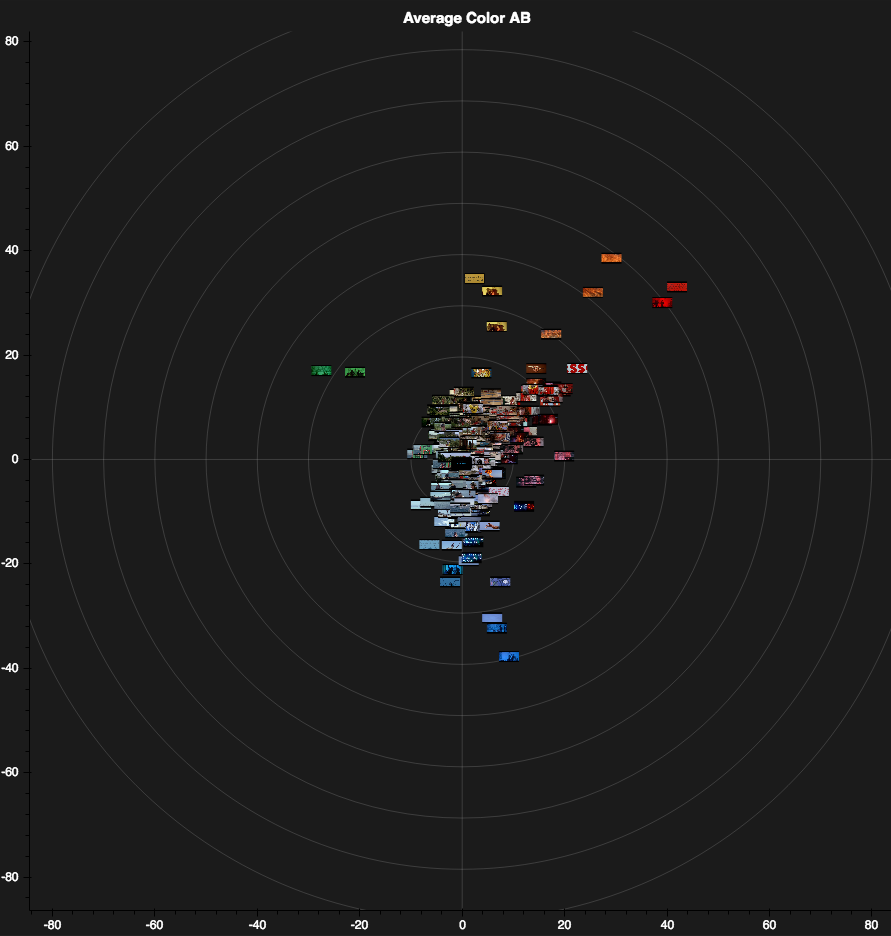Click the y-axis tick label '80'

(x=12, y=41)
